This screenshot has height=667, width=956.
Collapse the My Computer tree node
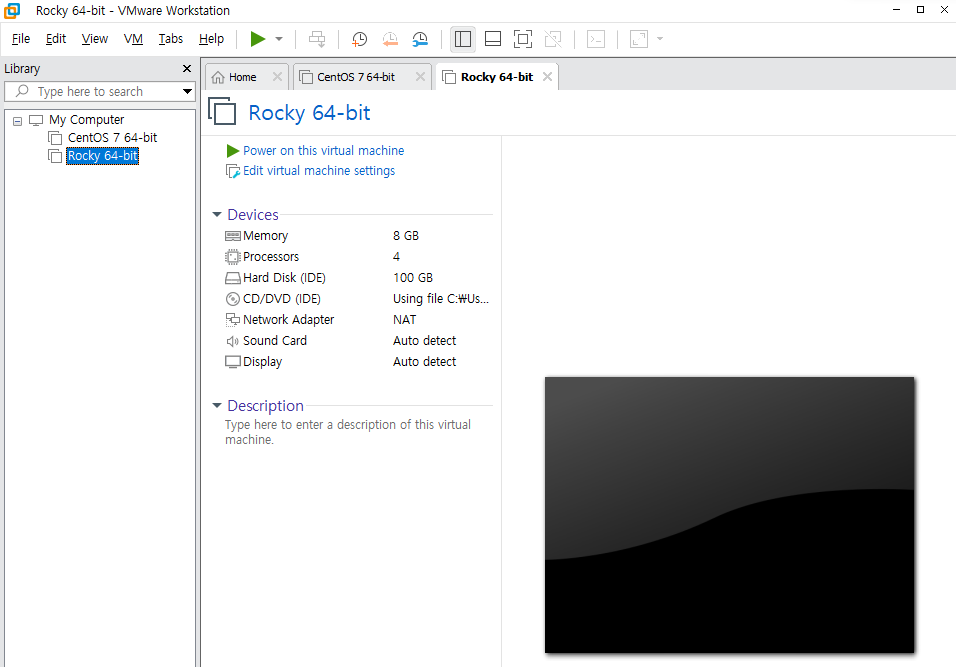18,121
